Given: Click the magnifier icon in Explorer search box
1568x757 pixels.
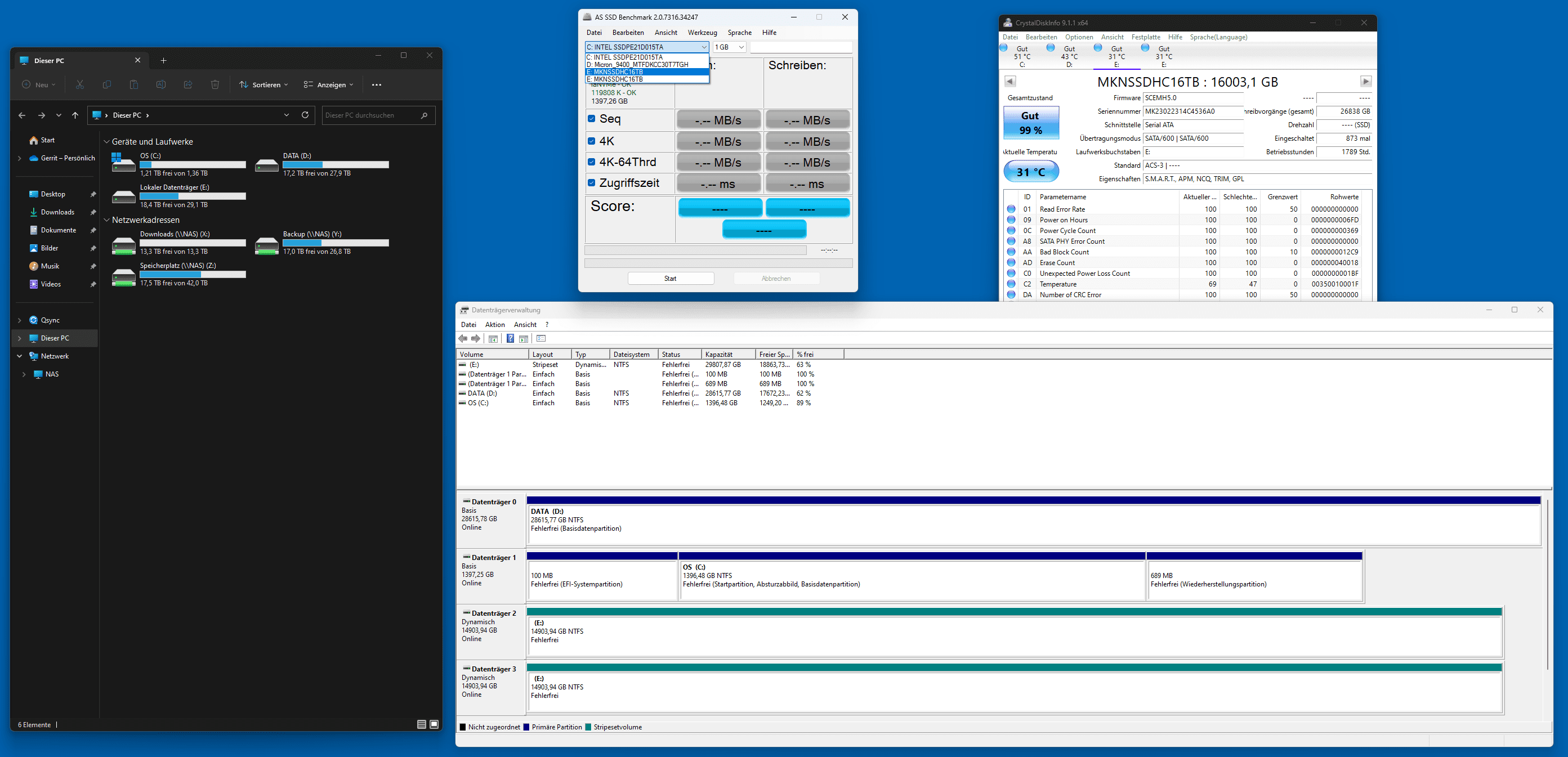Looking at the screenshot, I should tap(425, 115).
